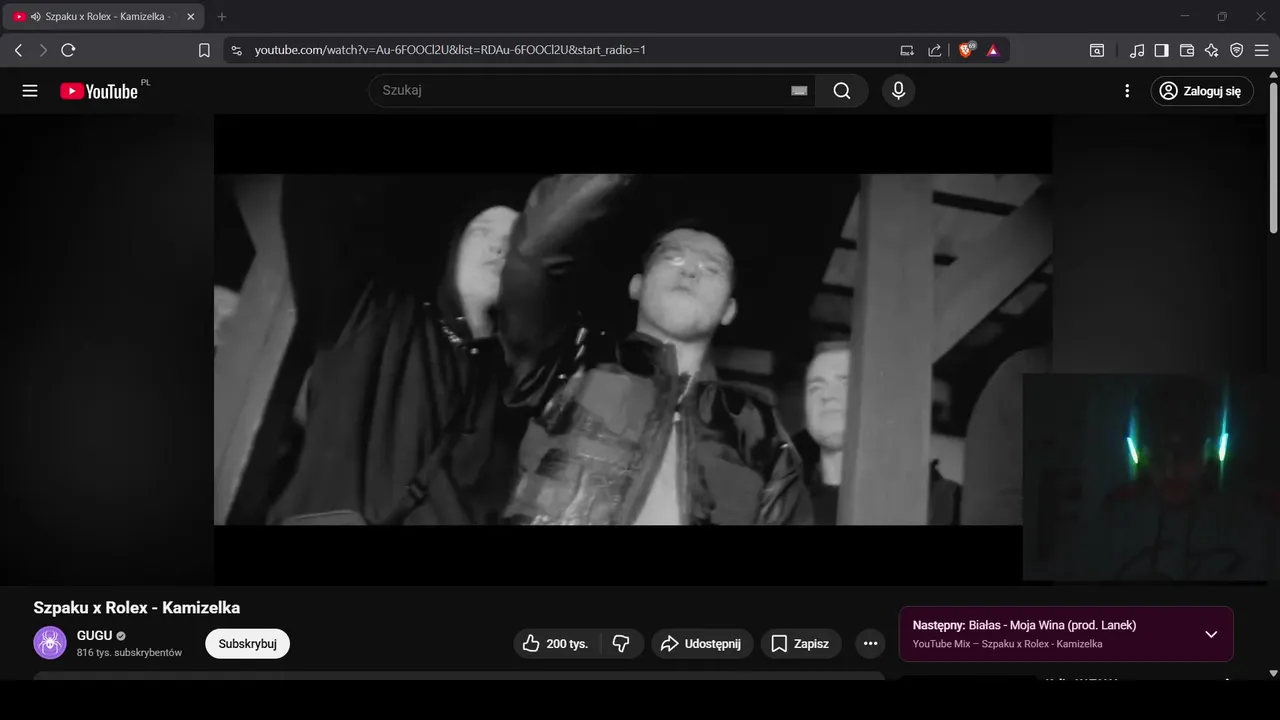Open YouTube settings three-dot menu
1280x720 pixels.
[x=1127, y=91]
